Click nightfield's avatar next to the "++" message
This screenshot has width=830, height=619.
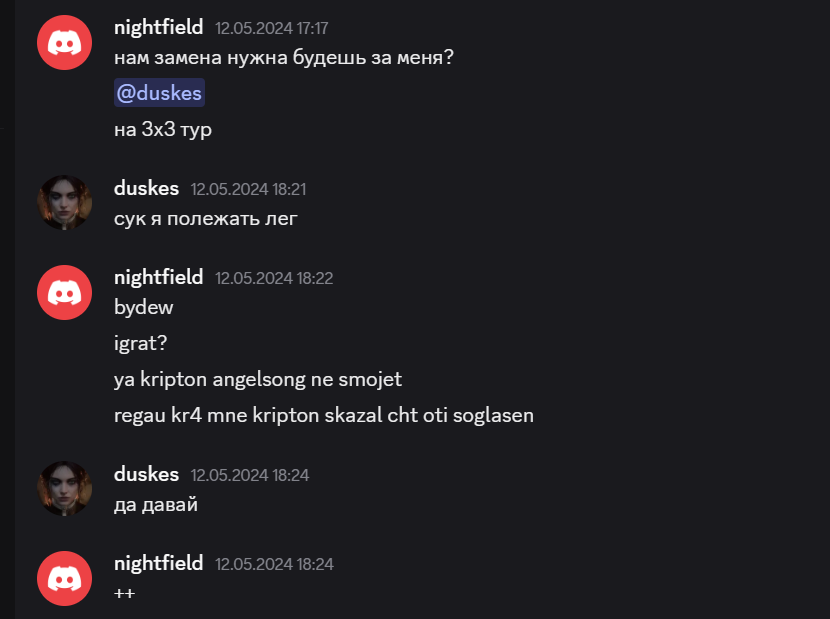pos(64,579)
